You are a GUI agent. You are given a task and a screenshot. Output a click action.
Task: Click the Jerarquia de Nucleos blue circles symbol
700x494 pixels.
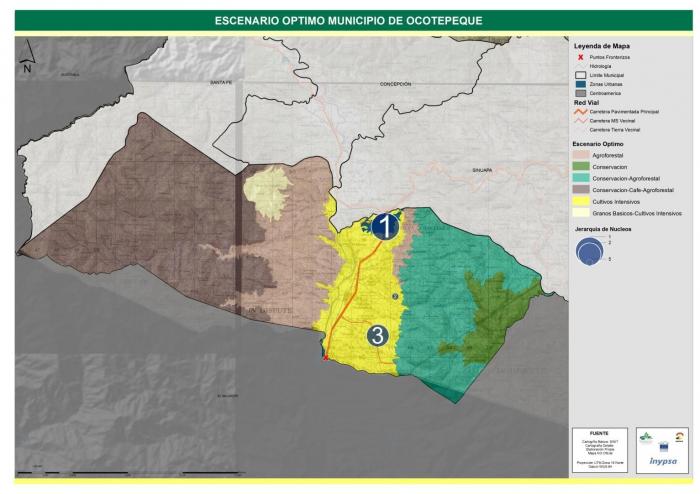(588, 252)
